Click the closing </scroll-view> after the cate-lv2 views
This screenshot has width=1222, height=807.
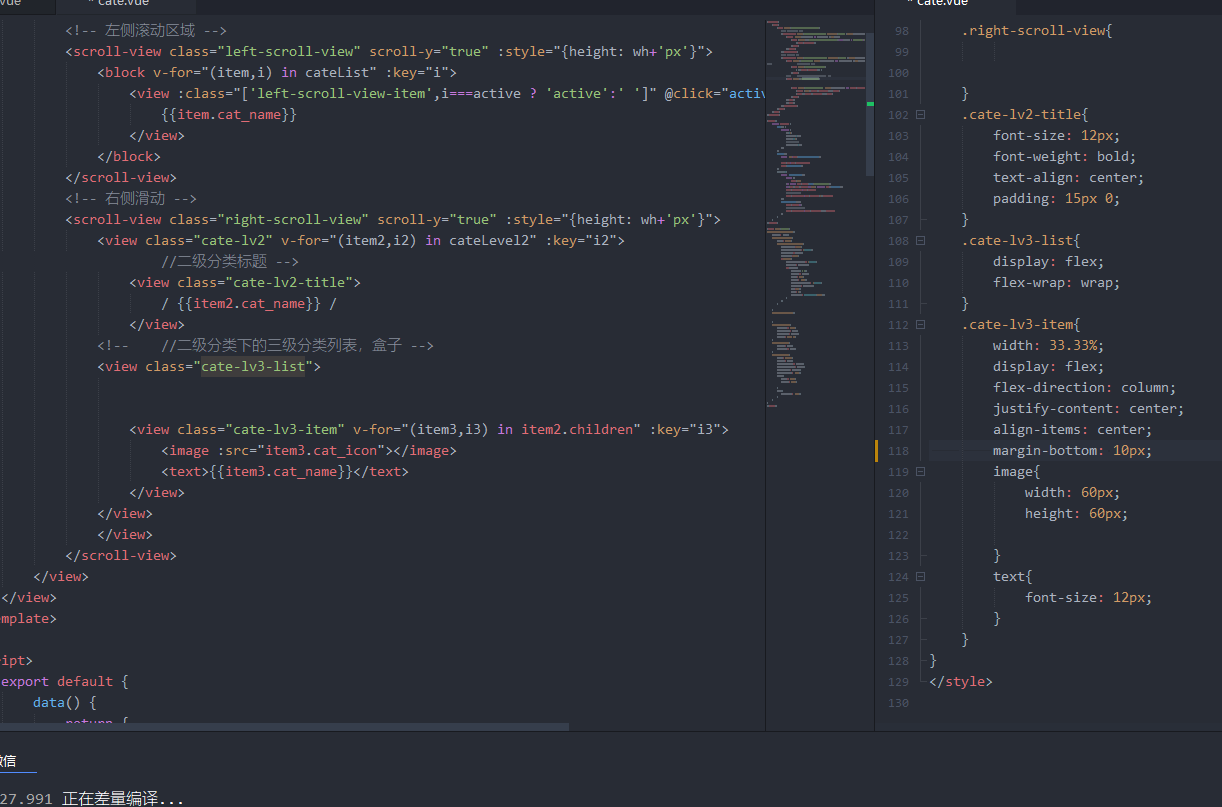click(x=121, y=555)
